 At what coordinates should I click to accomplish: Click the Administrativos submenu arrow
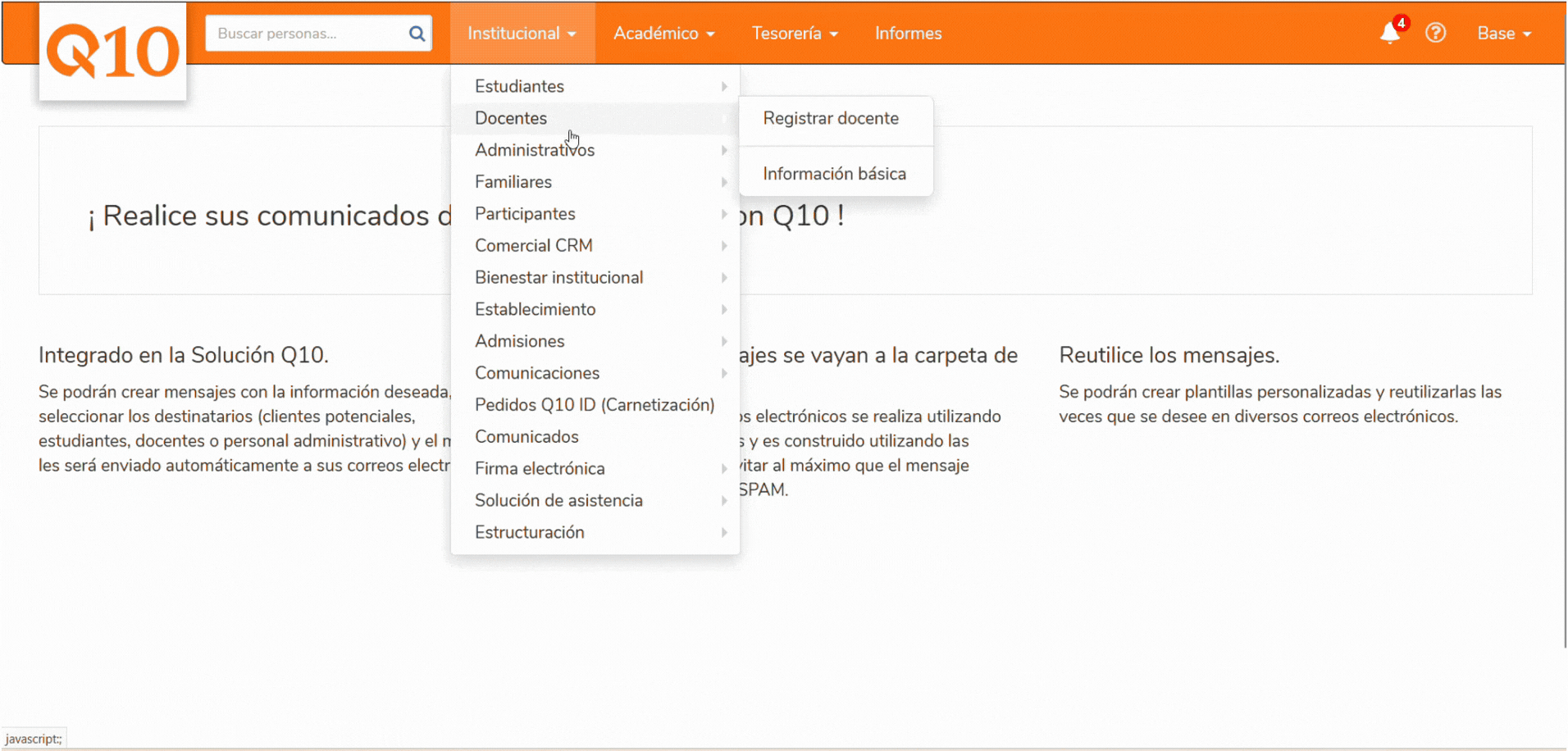click(x=724, y=150)
